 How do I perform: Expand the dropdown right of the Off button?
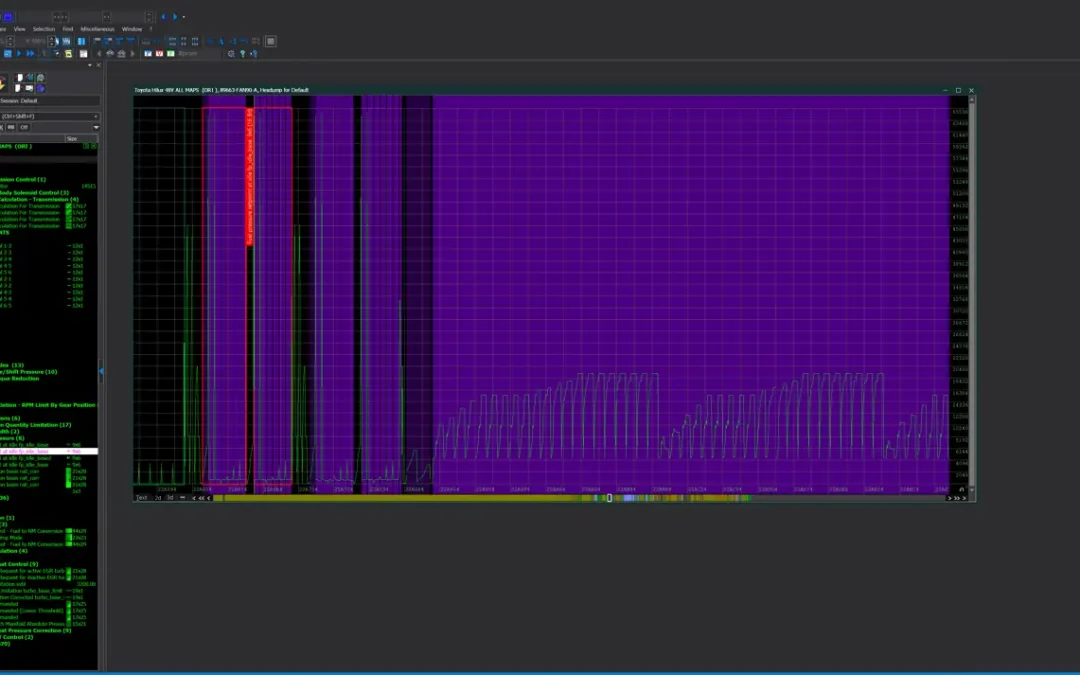click(96, 127)
